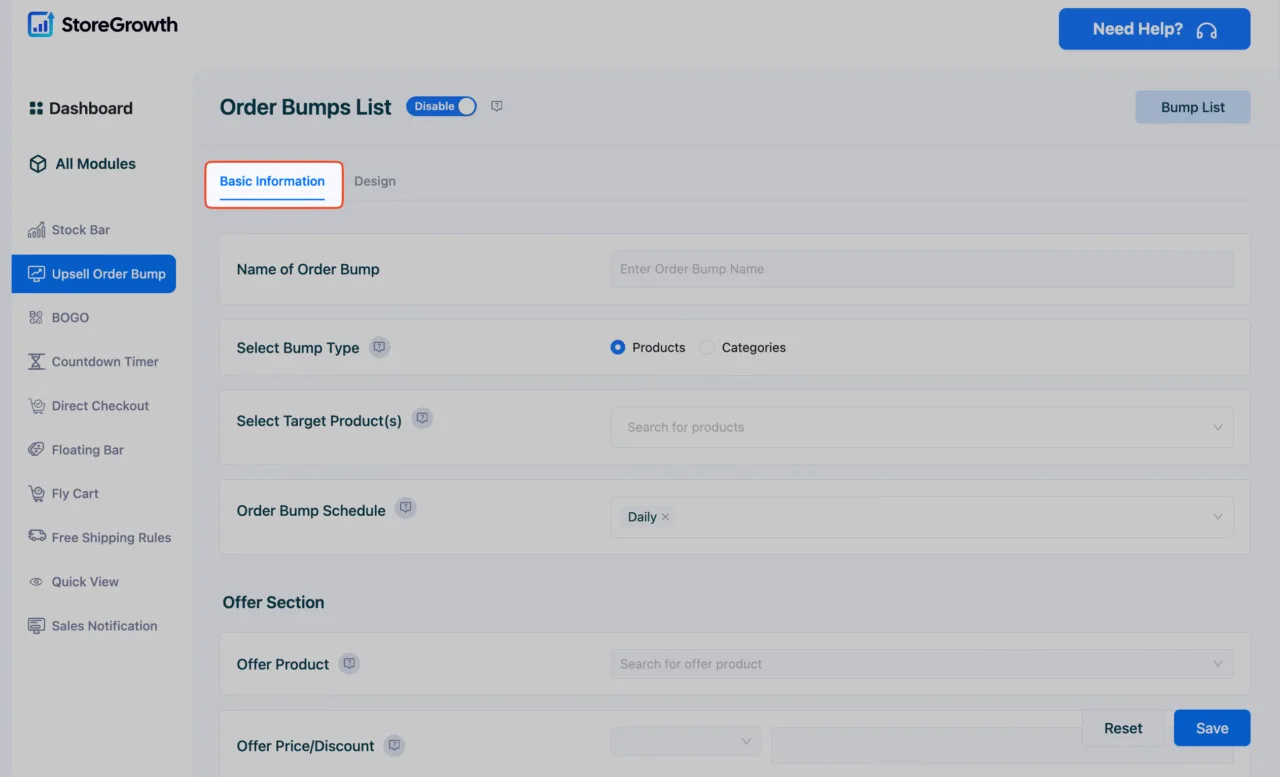Switch to the Basic Information tab
The image size is (1280, 777).
point(272,181)
